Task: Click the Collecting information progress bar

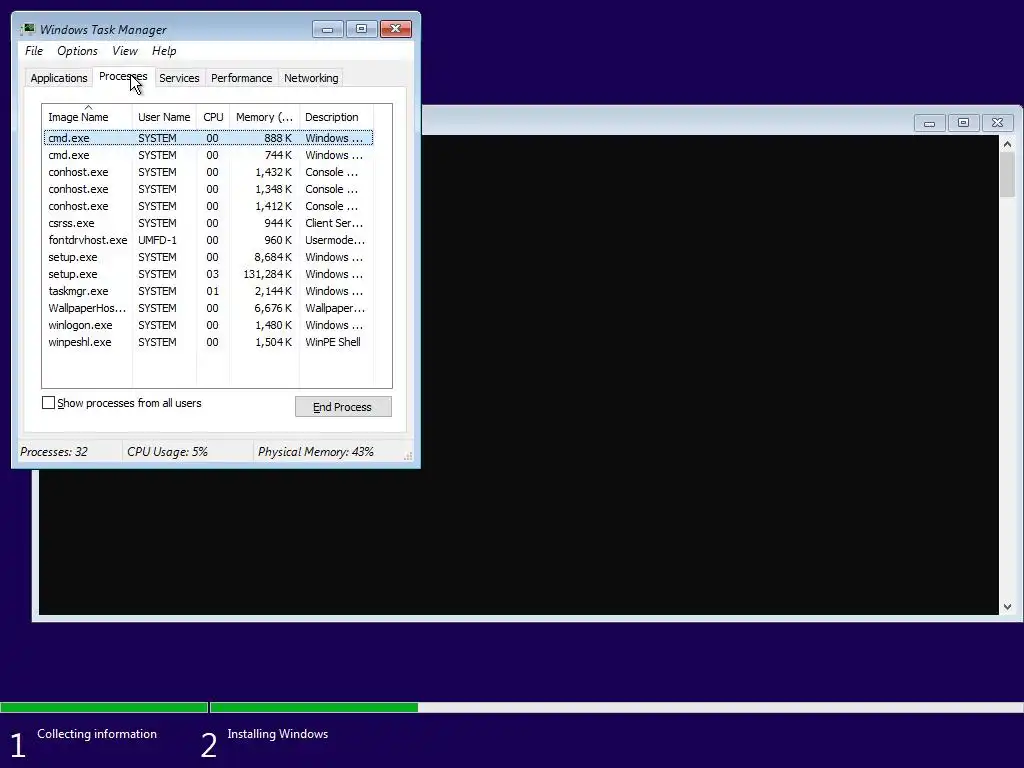Action: pos(104,707)
